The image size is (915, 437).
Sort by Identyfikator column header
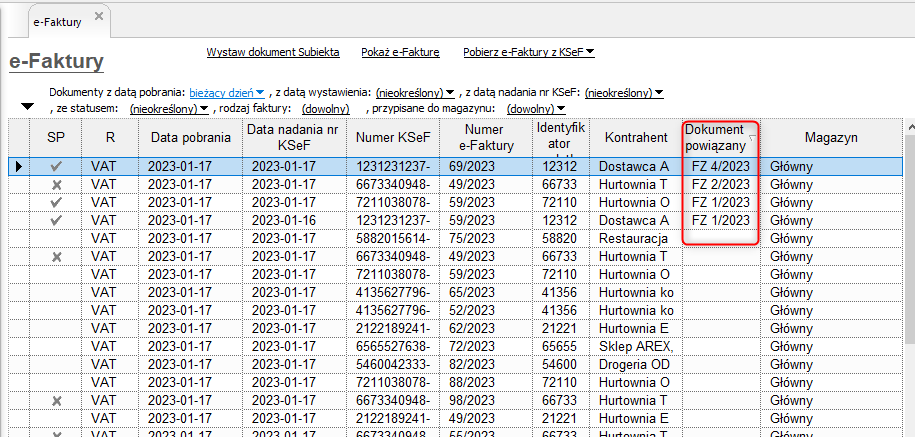tap(563, 138)
